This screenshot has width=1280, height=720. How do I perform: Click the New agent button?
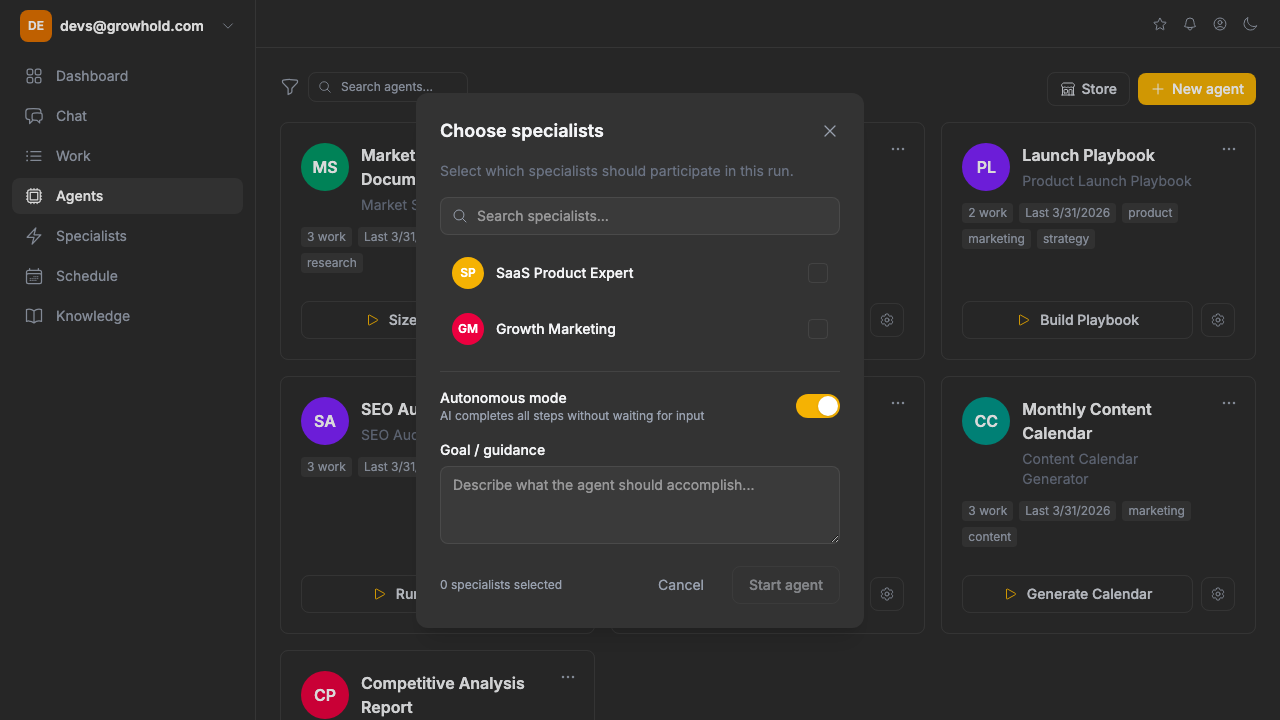point(1197,89)
